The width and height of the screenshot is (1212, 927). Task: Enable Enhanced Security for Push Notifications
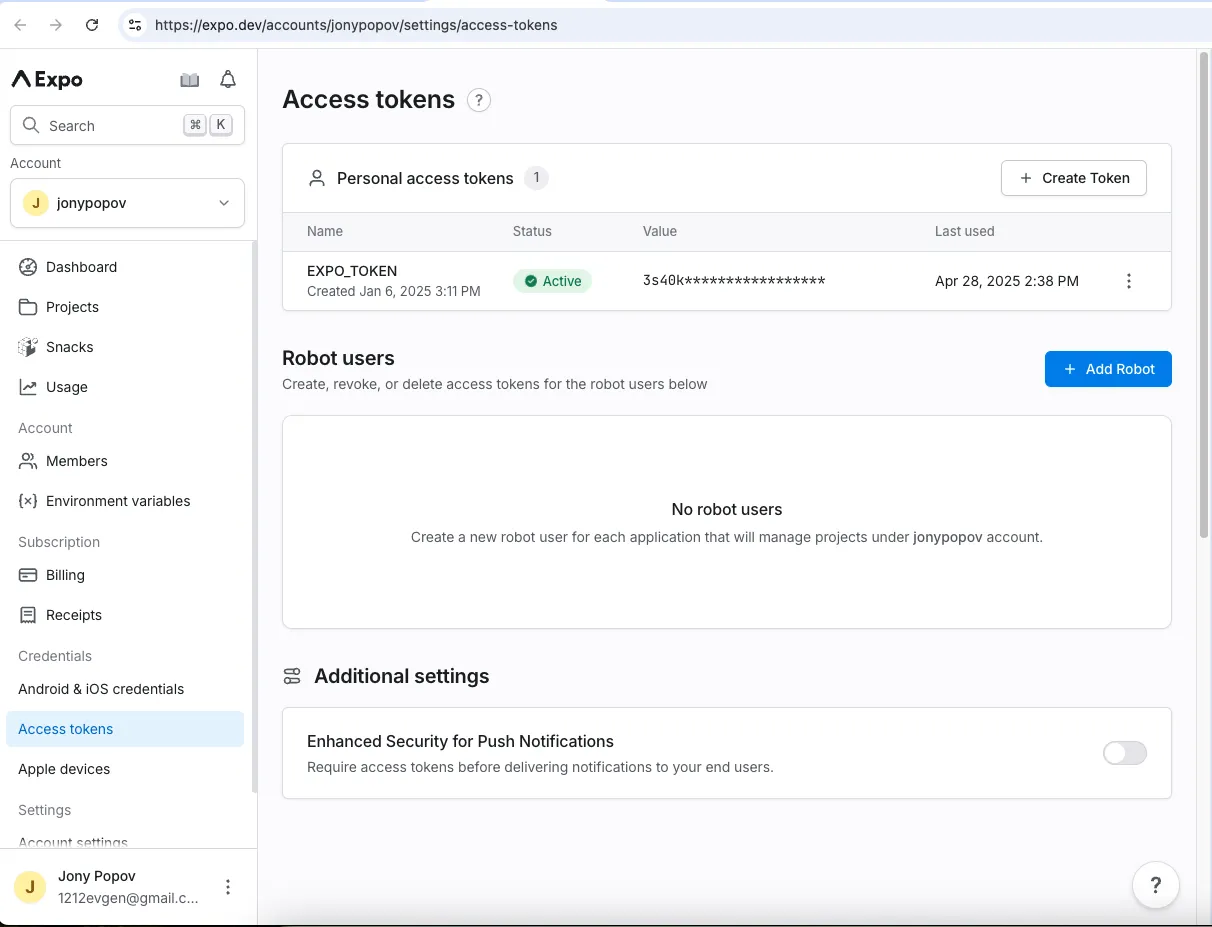click(1125, 753)
